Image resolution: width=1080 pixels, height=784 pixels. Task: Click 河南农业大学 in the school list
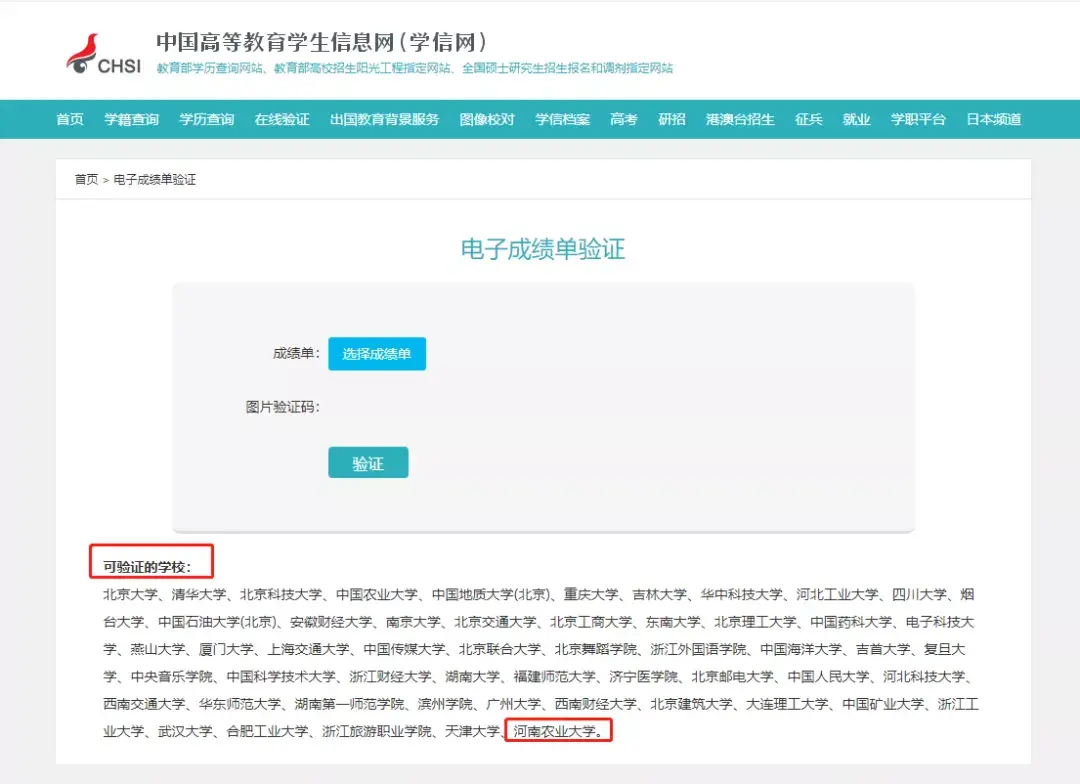point(555,731)
